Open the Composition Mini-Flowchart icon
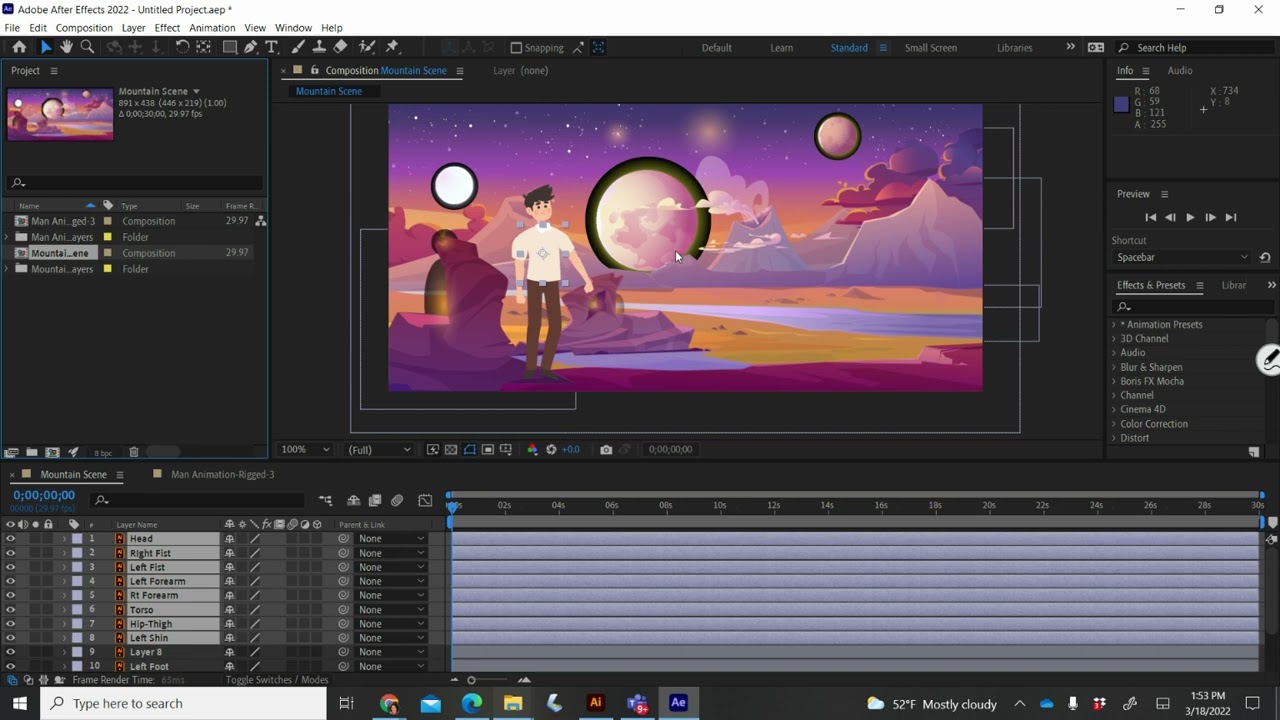This screenshot has width=1280, height=720. (326, 500)
